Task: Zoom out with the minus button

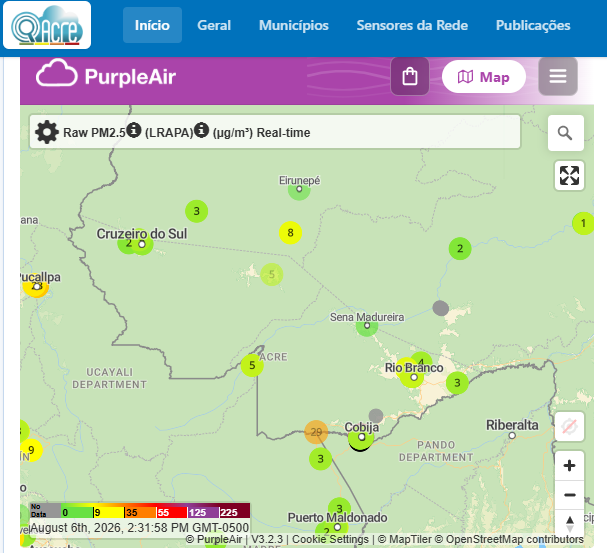Action: [x=569, y=495]
